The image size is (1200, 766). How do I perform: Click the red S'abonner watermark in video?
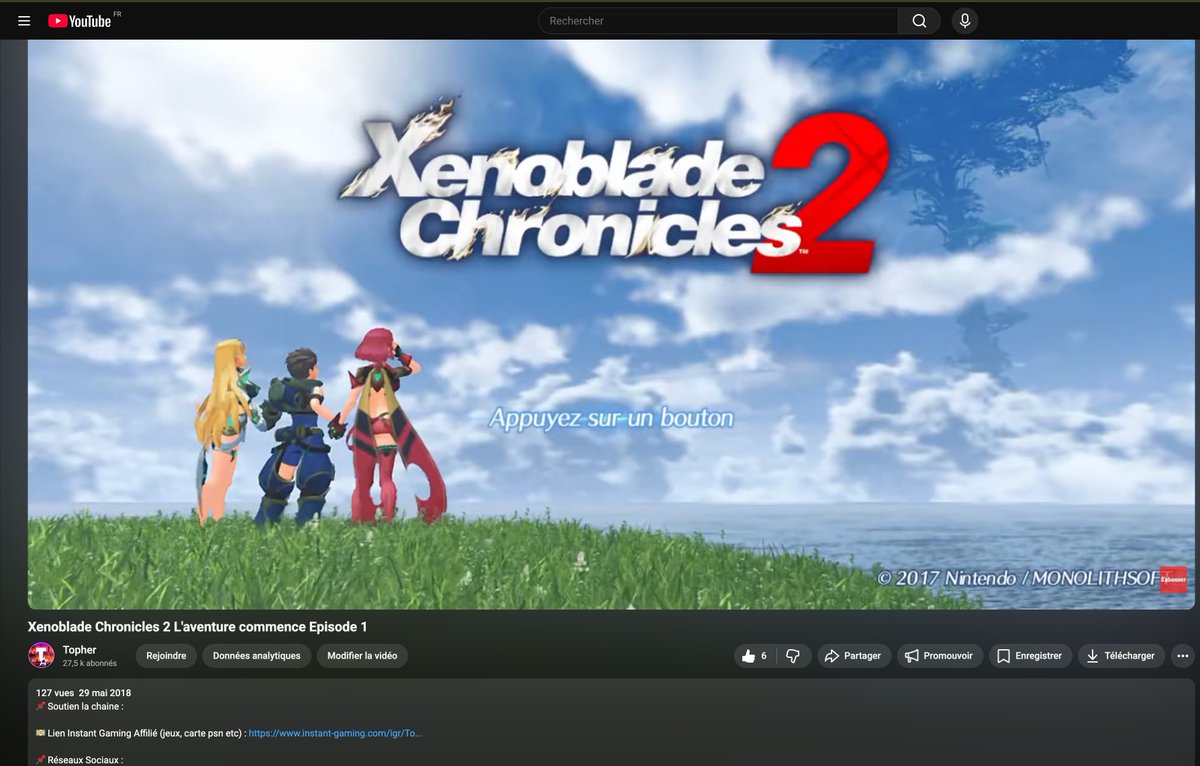[1173, 579]
